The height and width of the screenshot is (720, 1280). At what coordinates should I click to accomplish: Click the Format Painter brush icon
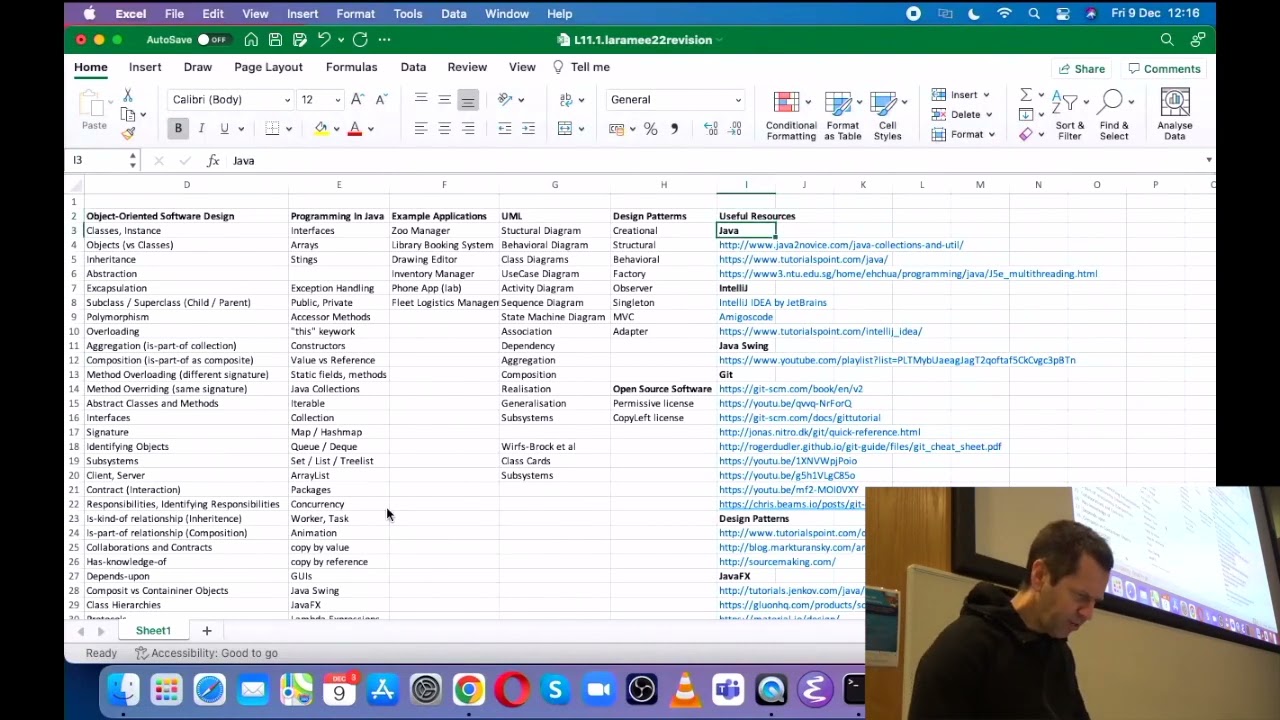click(128, 133)
